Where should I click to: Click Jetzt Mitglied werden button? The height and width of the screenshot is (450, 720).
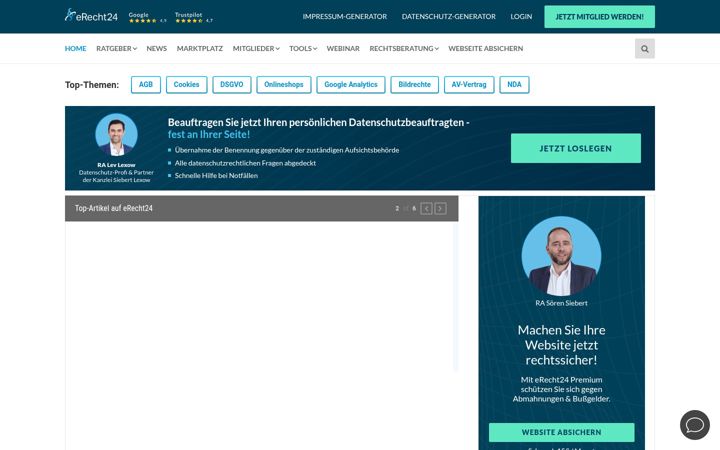point(599,17)
